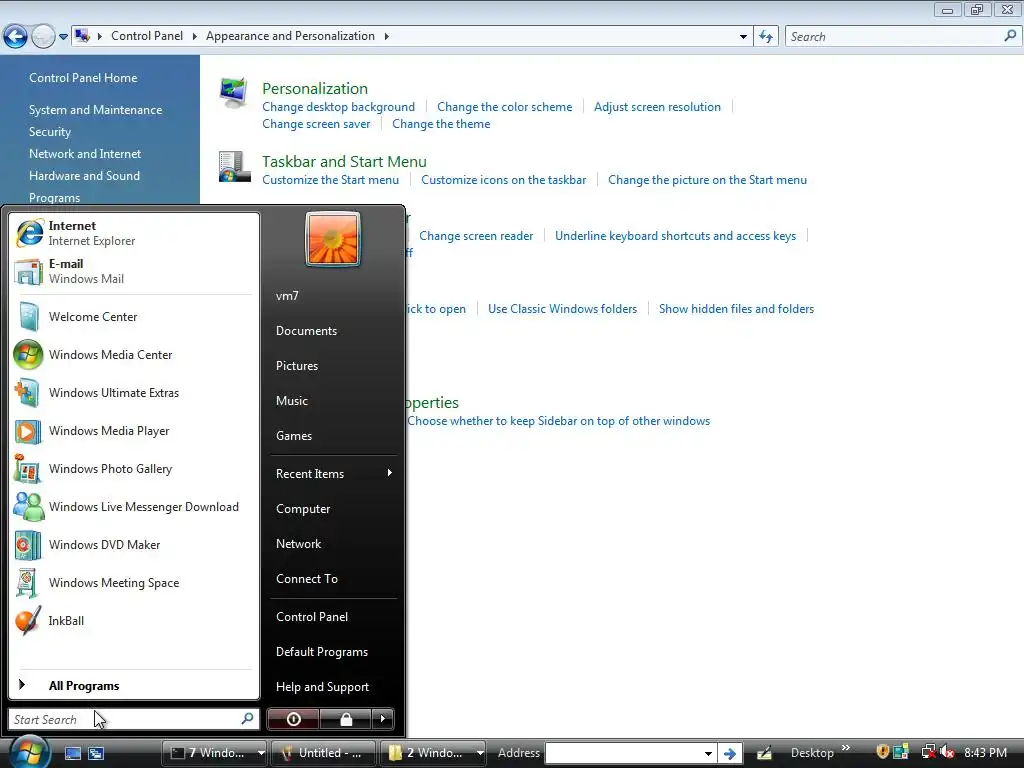1024x768 pixels.
Task: Open Windows Photo Gallery icon
Action: [x=29, y=469]
